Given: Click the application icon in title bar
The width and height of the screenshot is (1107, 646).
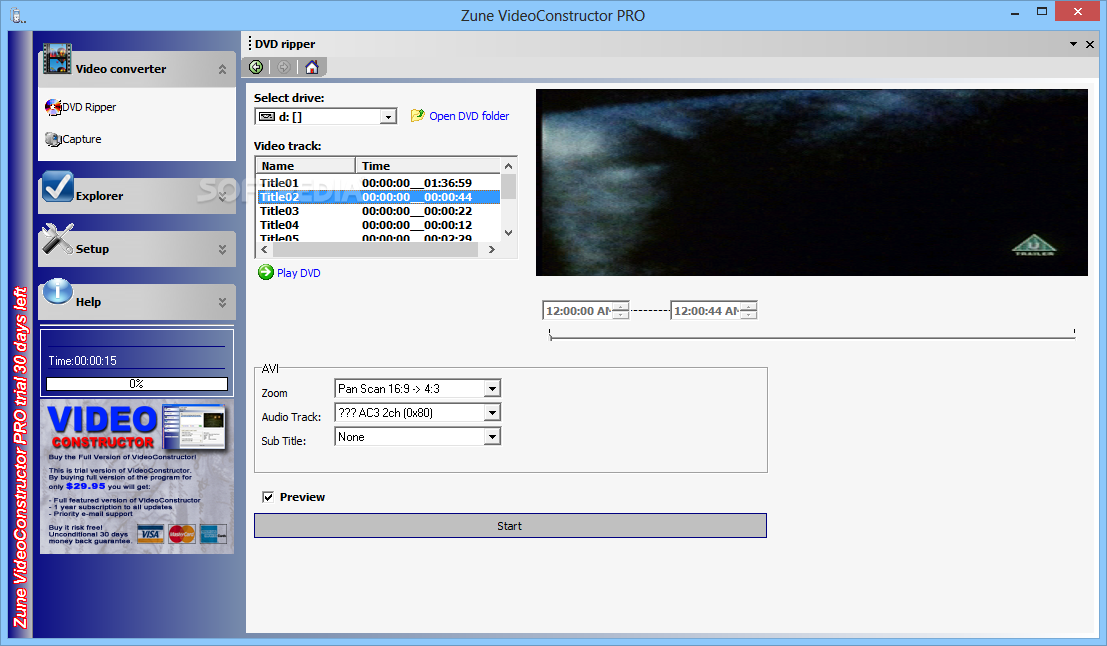Looking at the screenshot, I should coord(18,16).
